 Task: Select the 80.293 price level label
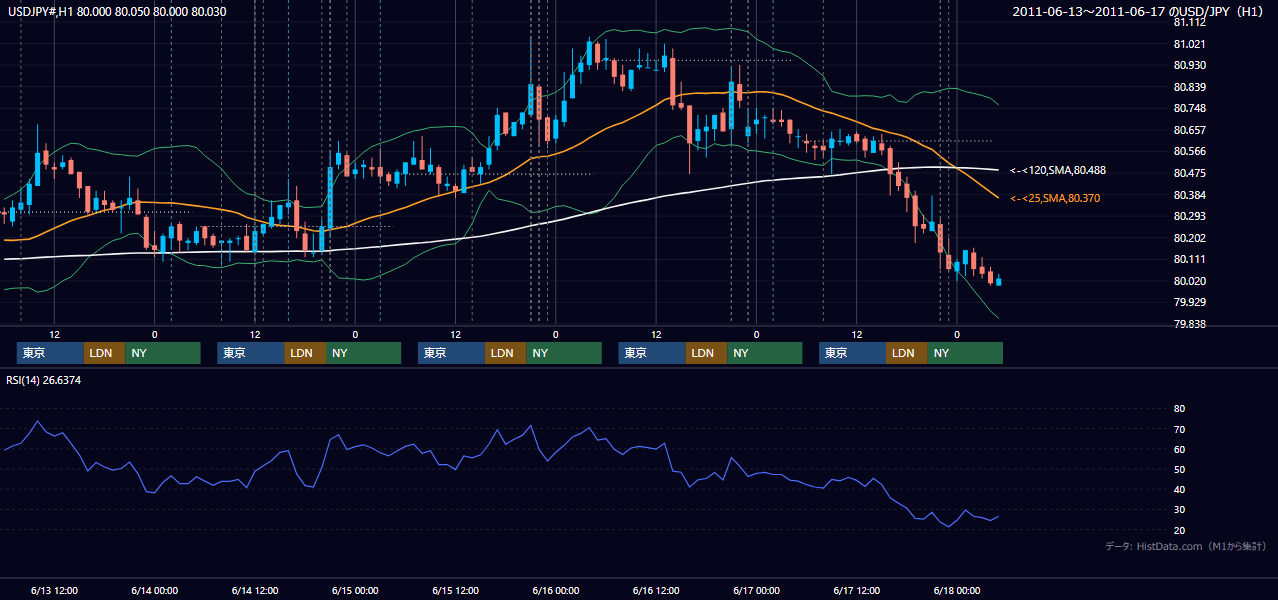1188,216
